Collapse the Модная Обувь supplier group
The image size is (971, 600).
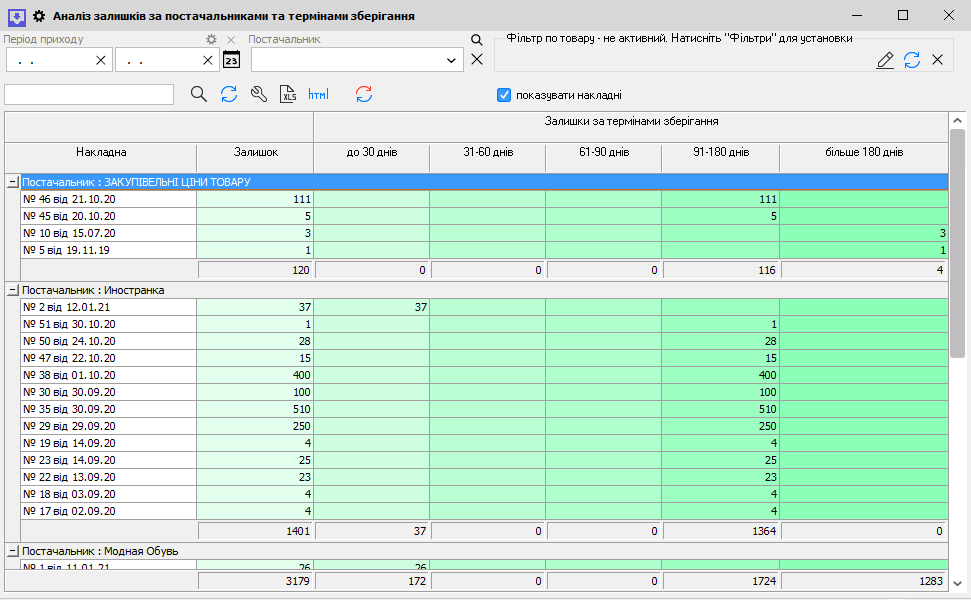tap(12, 551)
